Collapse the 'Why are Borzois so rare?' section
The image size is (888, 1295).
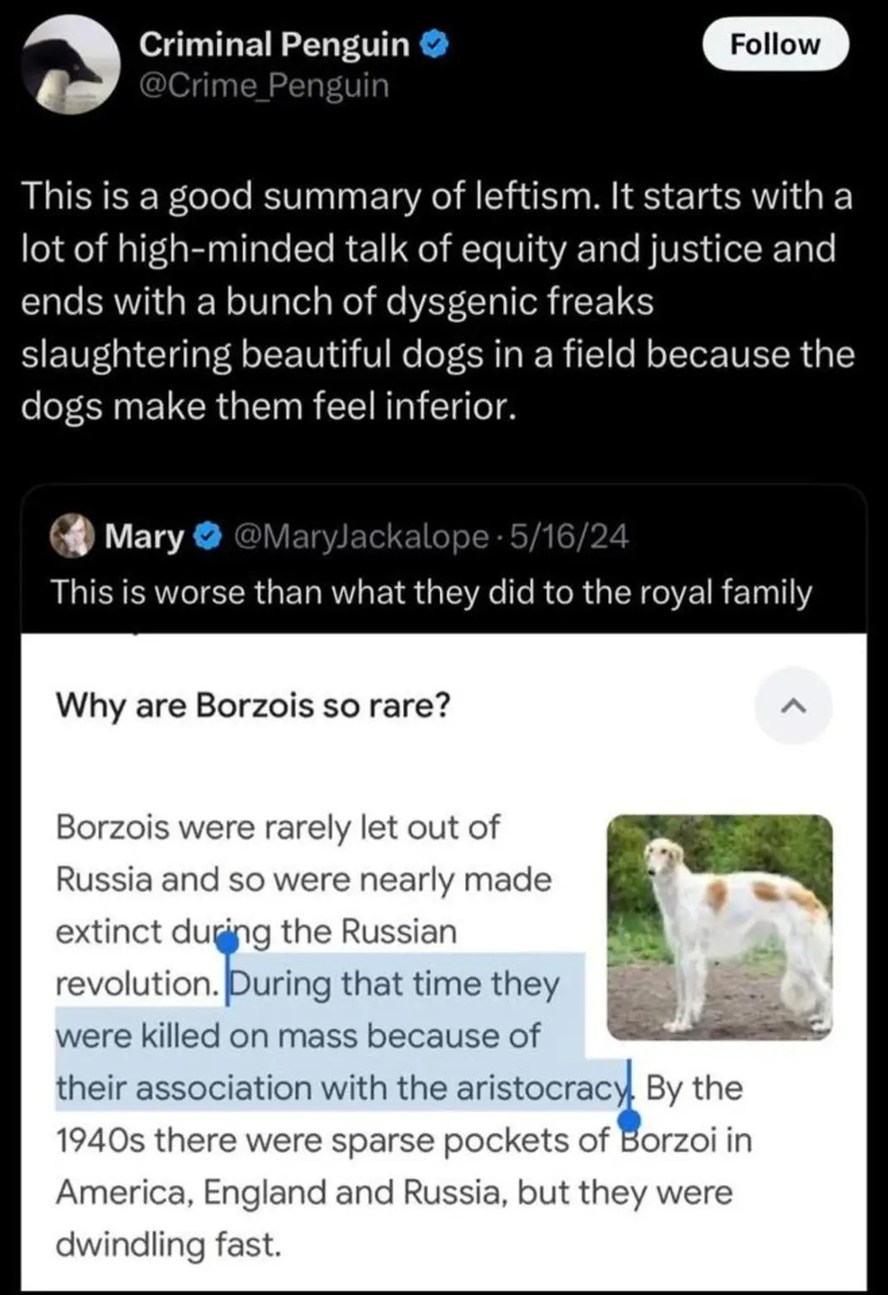[x=793, y=706]
